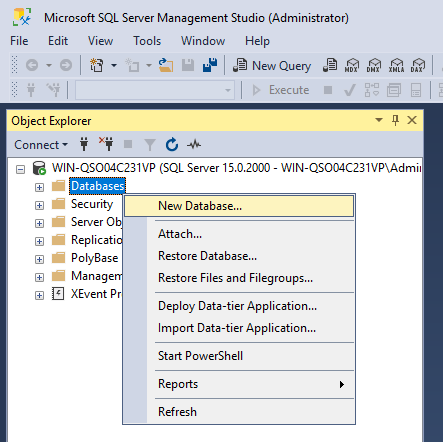Open the Help menu

point(257,41)
